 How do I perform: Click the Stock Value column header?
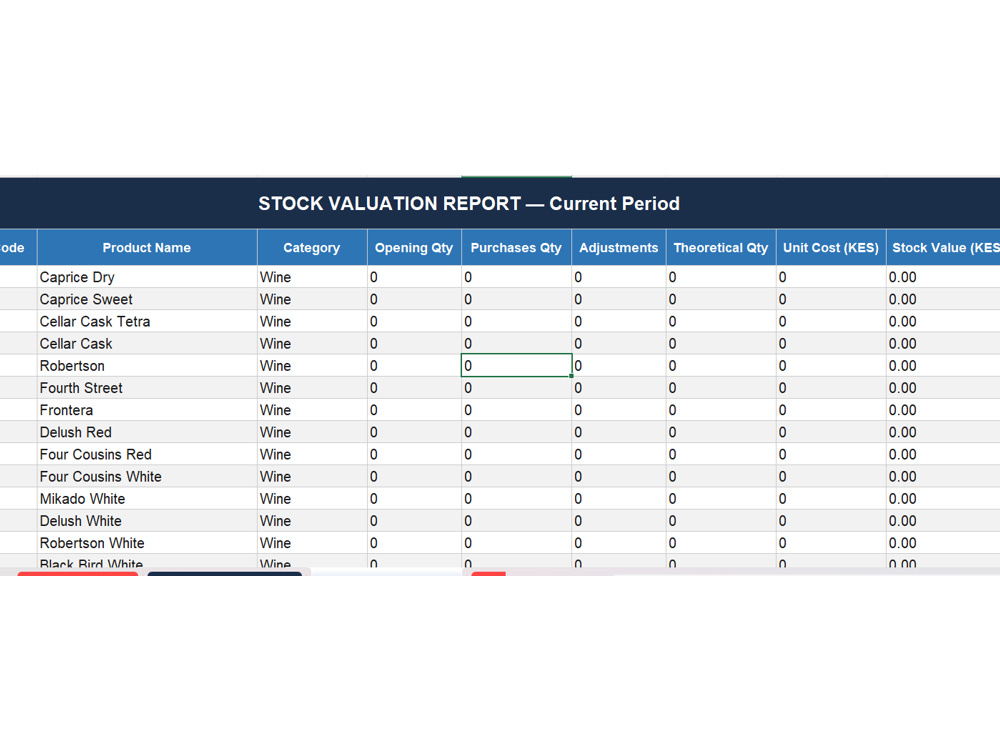[x=943, y=247]
